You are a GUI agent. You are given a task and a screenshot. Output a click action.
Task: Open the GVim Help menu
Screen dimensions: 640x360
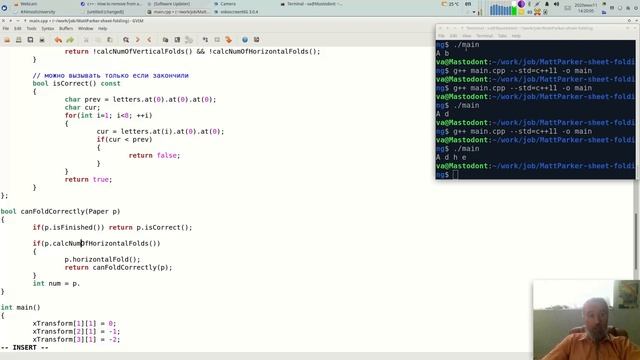[102, 29]
